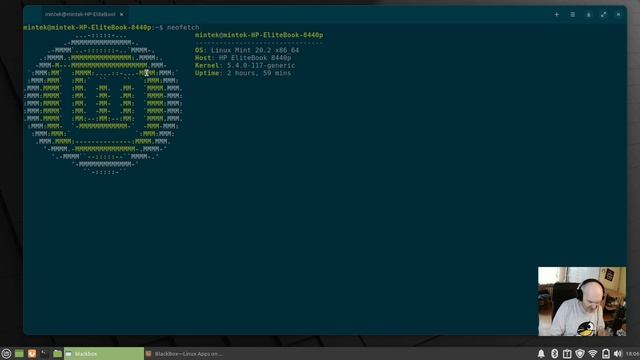This screenshot has height=360, width=640.
Task: Open the file manager folder icon
Action: click(x=58, y=353)
